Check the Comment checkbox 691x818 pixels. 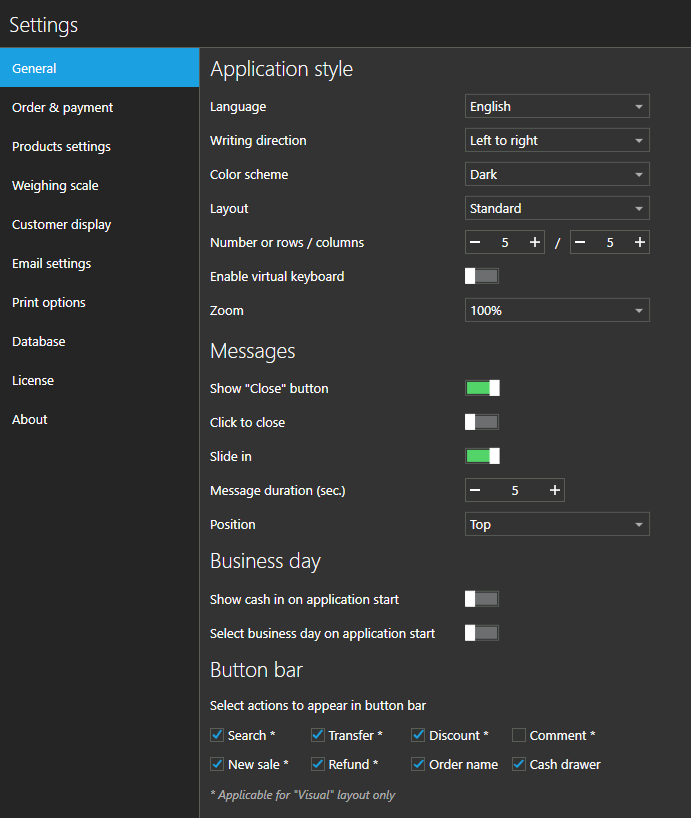[518, 735]
